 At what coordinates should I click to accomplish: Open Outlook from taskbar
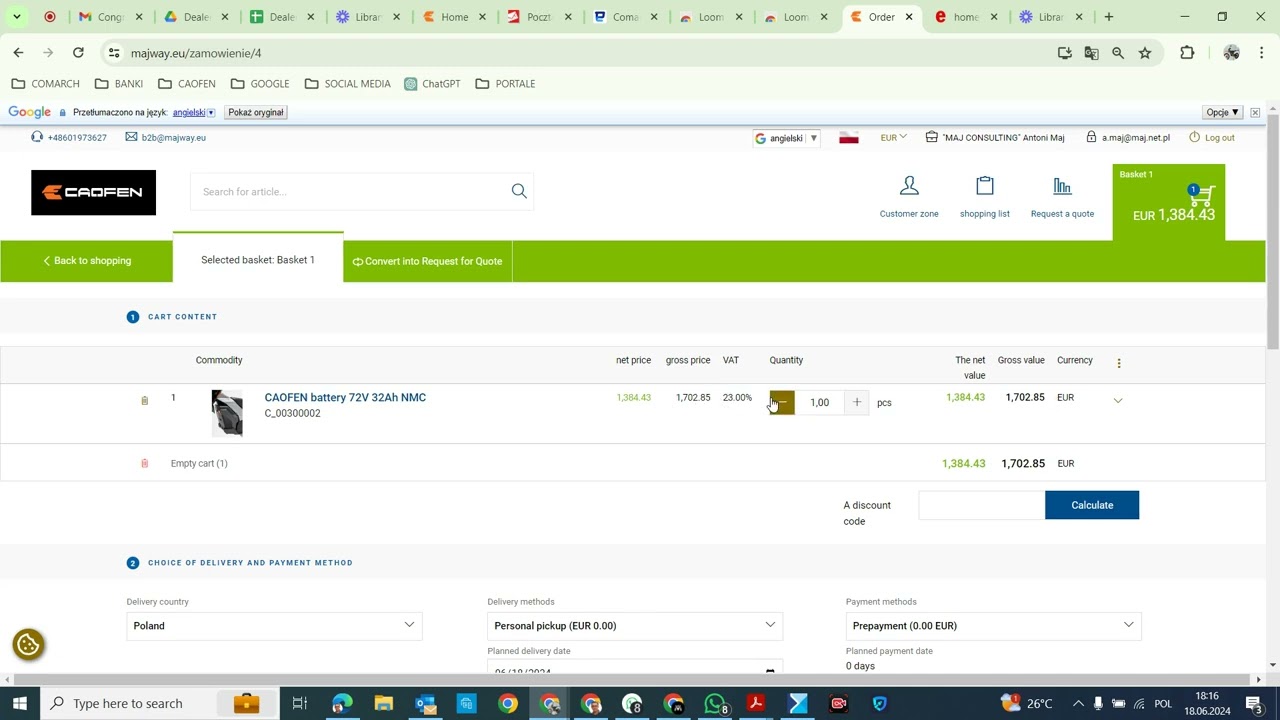(425, 703)
